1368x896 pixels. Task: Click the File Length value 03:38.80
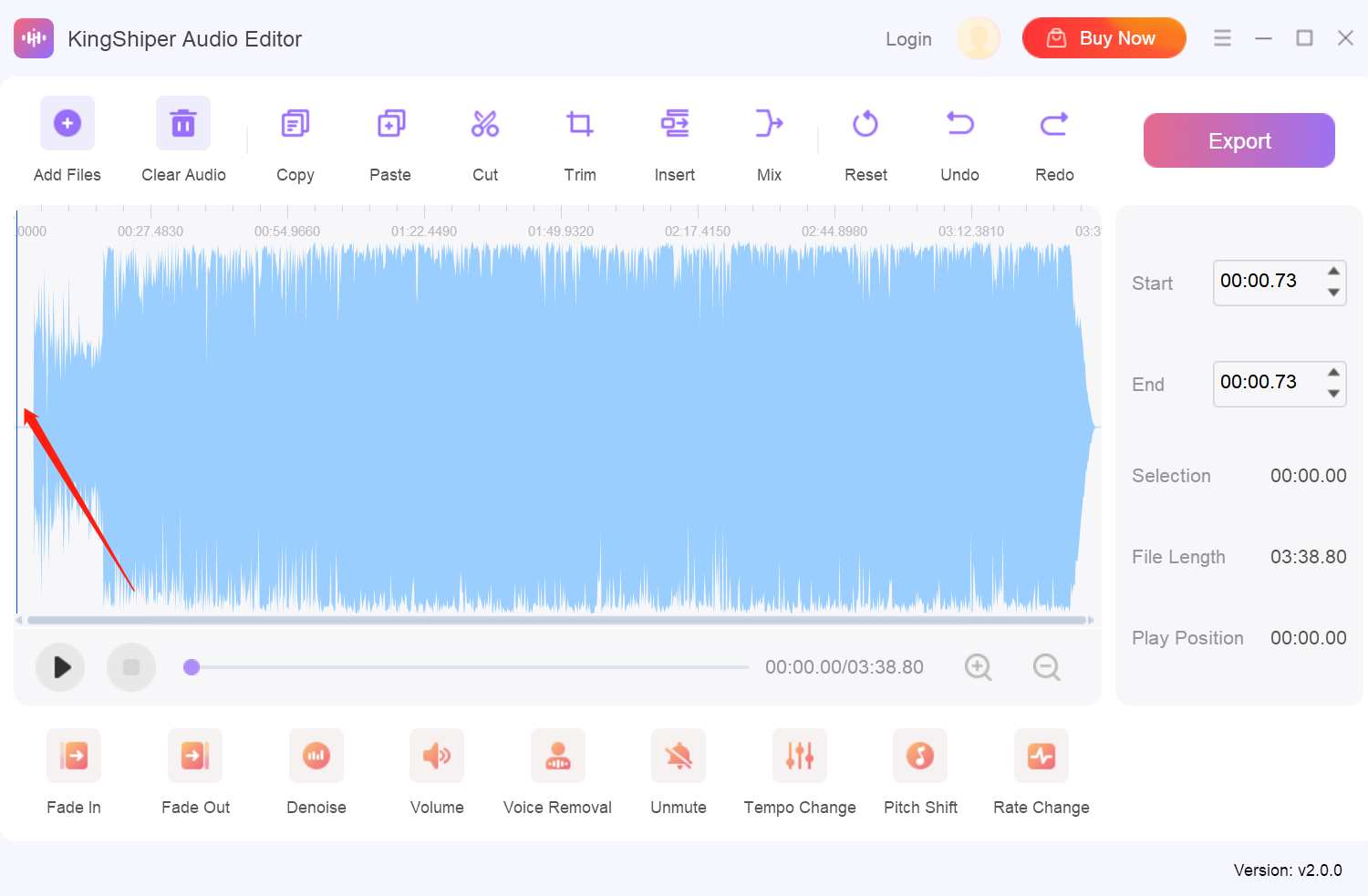point(1309,557)
